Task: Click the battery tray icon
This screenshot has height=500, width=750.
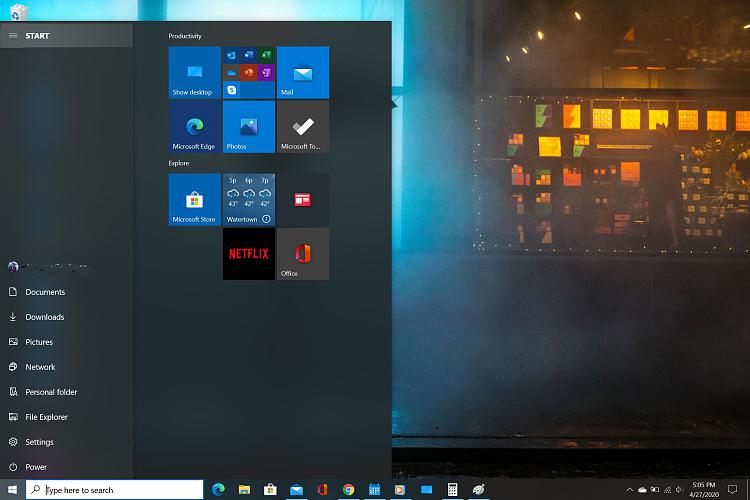Action: pyautogui.click(x=655, y=489)
